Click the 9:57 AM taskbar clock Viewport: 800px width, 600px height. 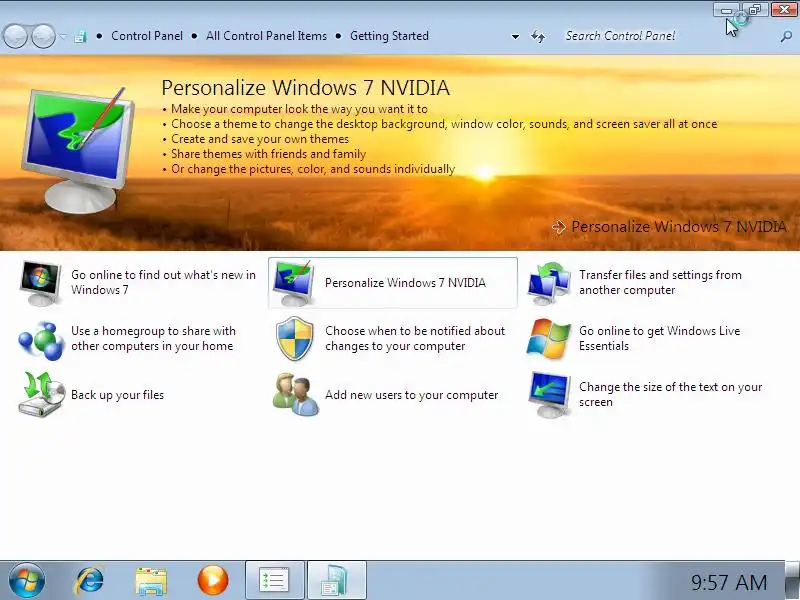tap(729, 582)
